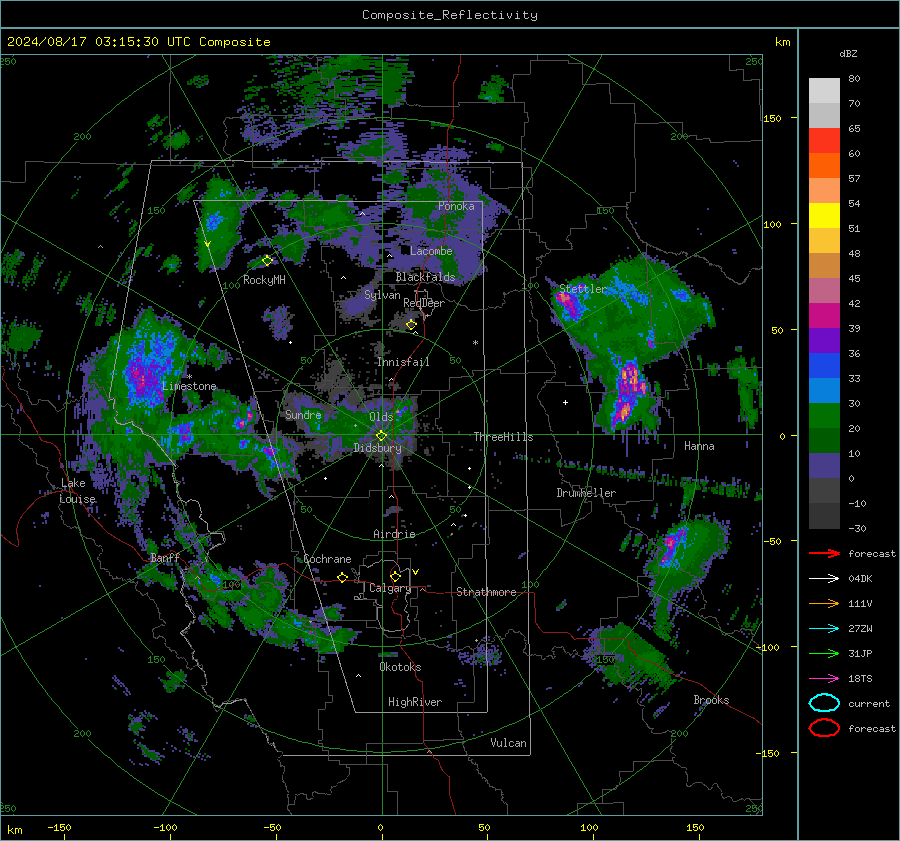Click the Banff label on map
This screenshot has width=900, height=841.
tap(165, 557)
